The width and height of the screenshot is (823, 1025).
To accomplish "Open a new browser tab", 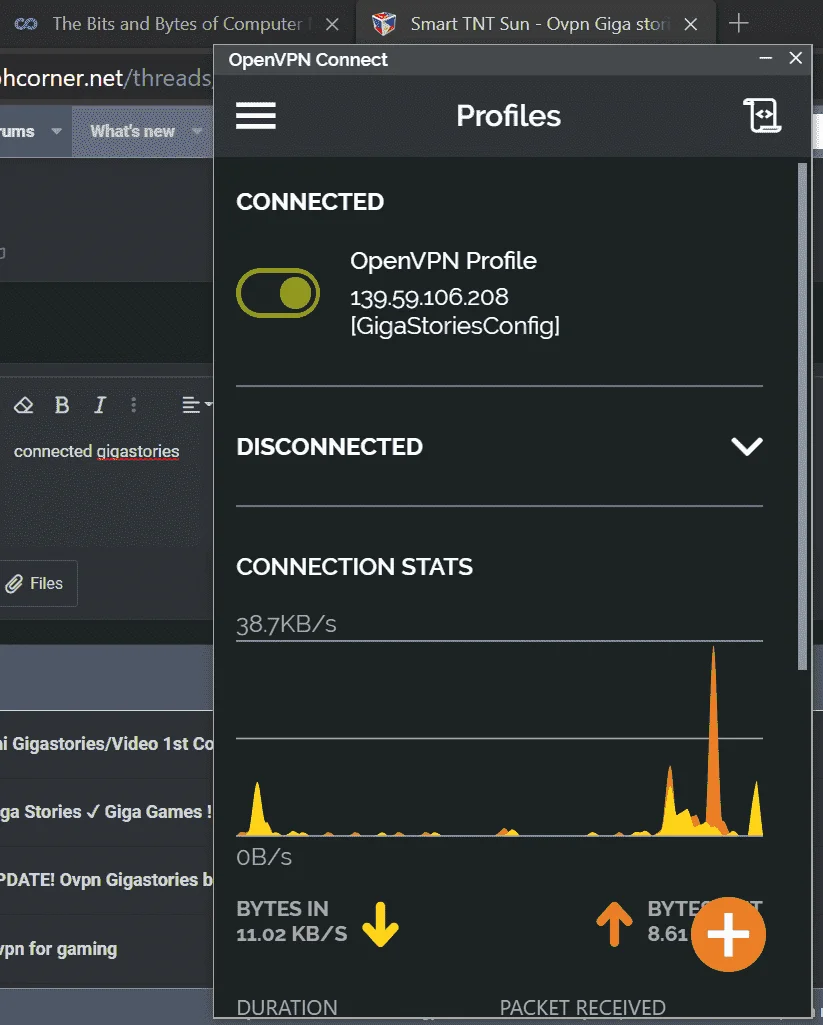I will tap(739, 24).
